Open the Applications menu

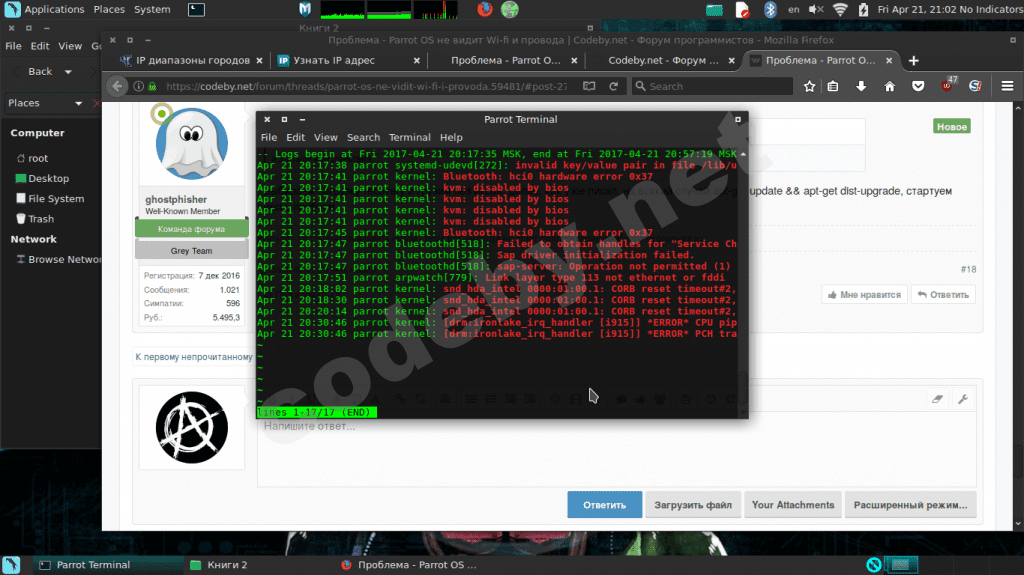pos(54,9)
